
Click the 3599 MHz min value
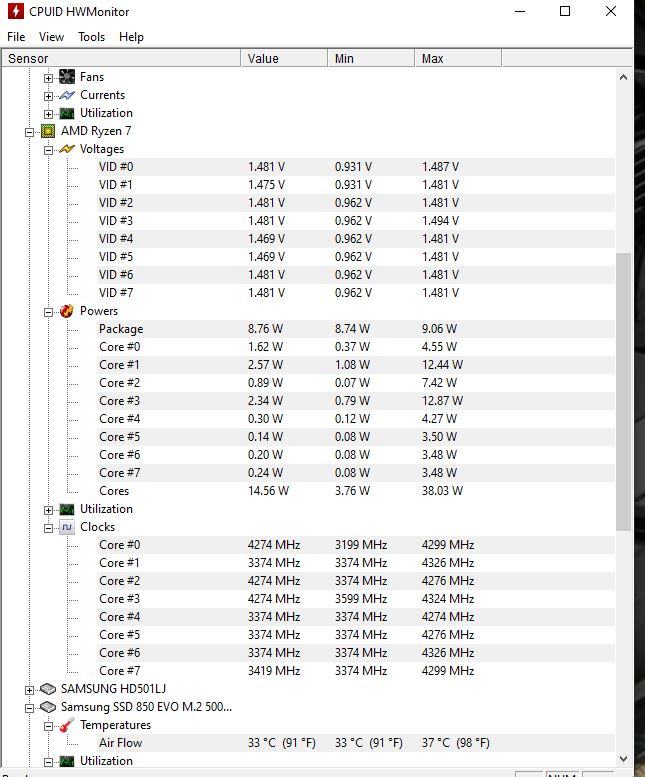pyautogui.click(x=361, y=599)
